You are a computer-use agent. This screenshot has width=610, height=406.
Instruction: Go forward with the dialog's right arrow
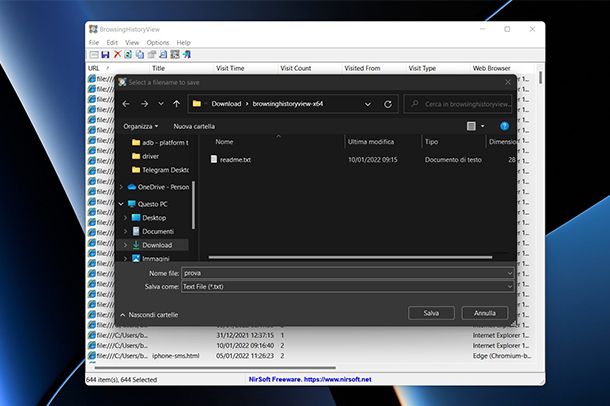(x=144, y=104)
